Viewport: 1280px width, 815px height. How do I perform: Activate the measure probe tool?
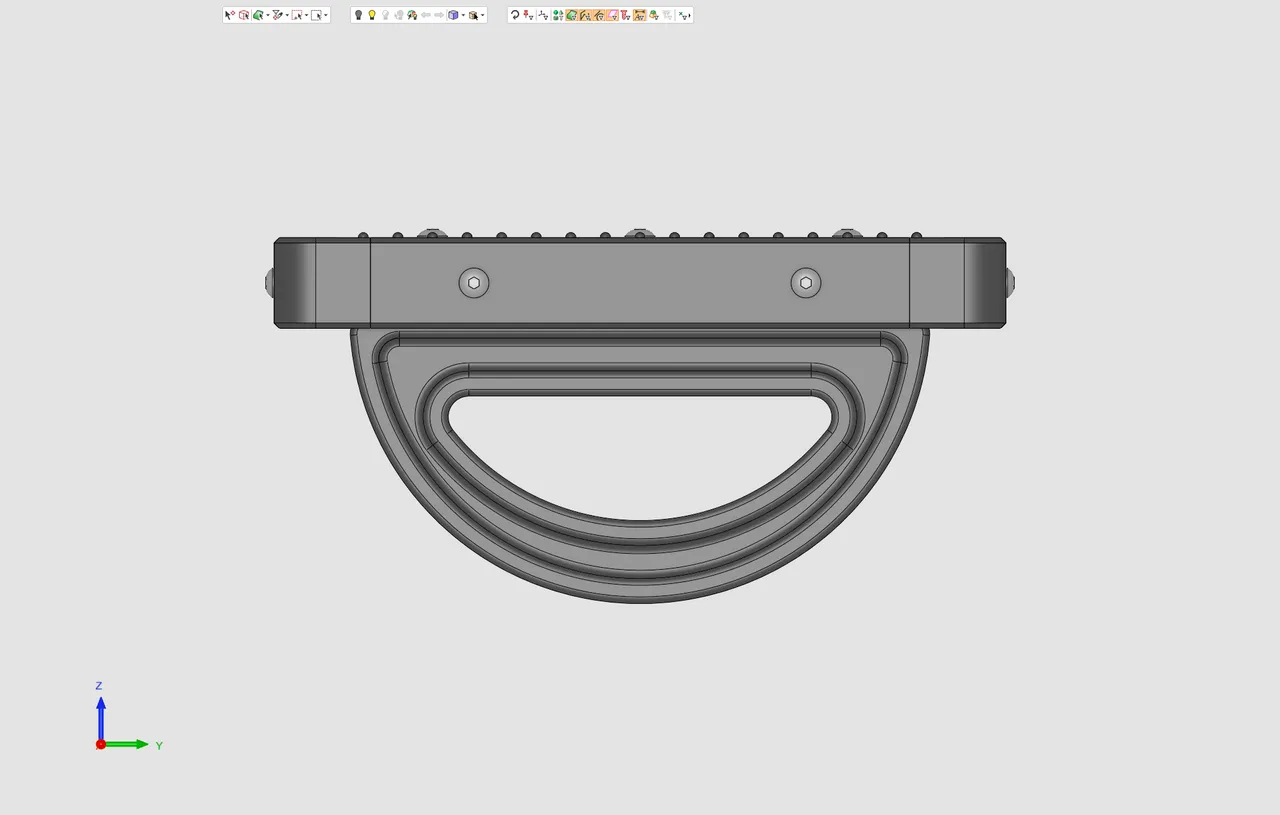tap(277, 14)
